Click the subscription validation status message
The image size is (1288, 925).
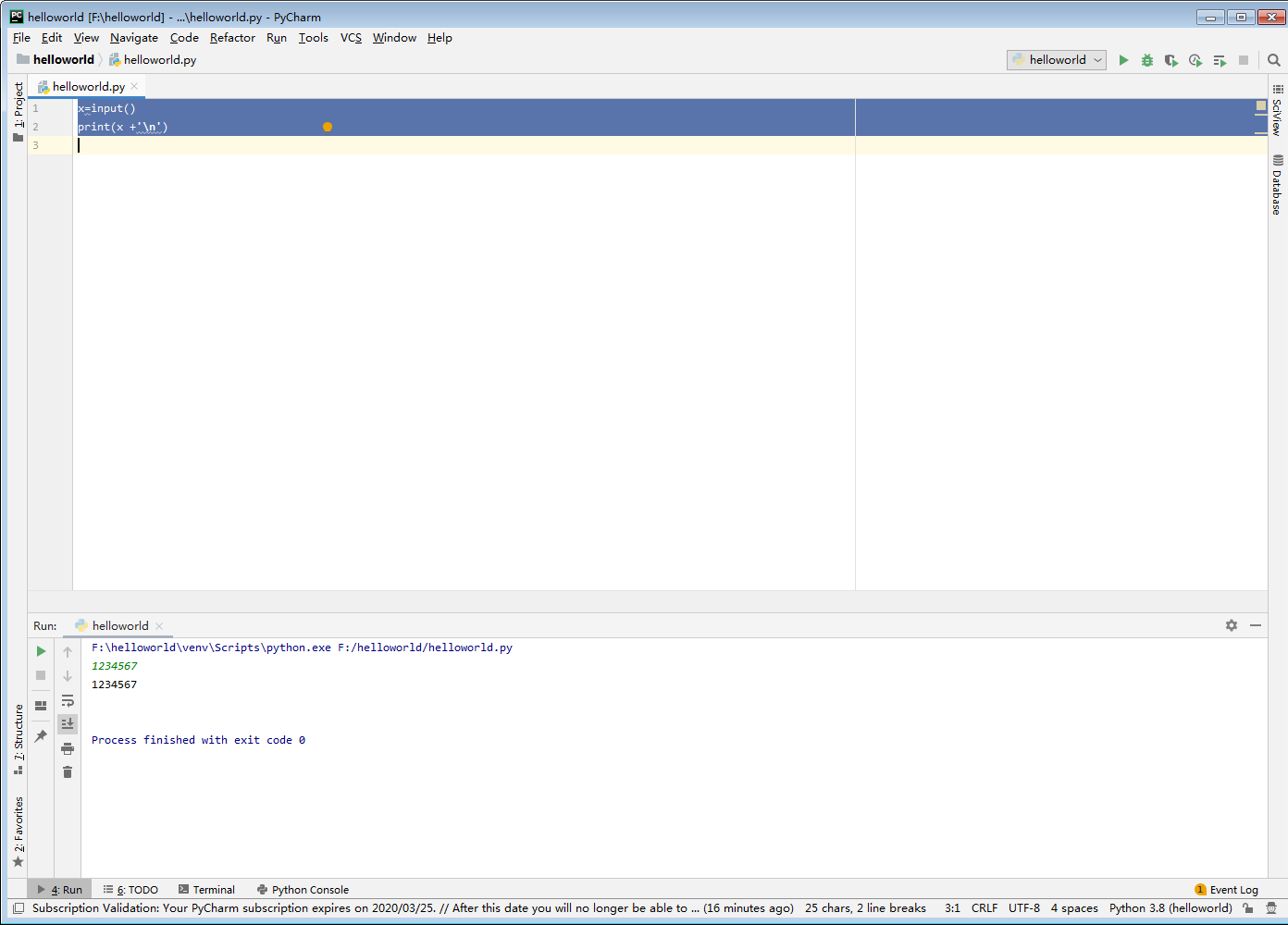pos(413,908)
